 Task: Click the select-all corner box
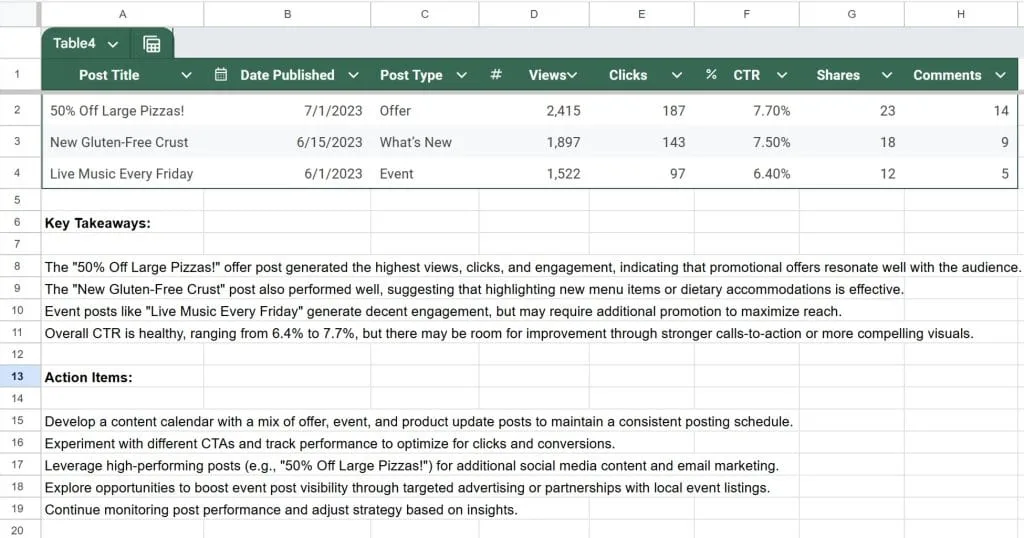click(x=18, y=14)
